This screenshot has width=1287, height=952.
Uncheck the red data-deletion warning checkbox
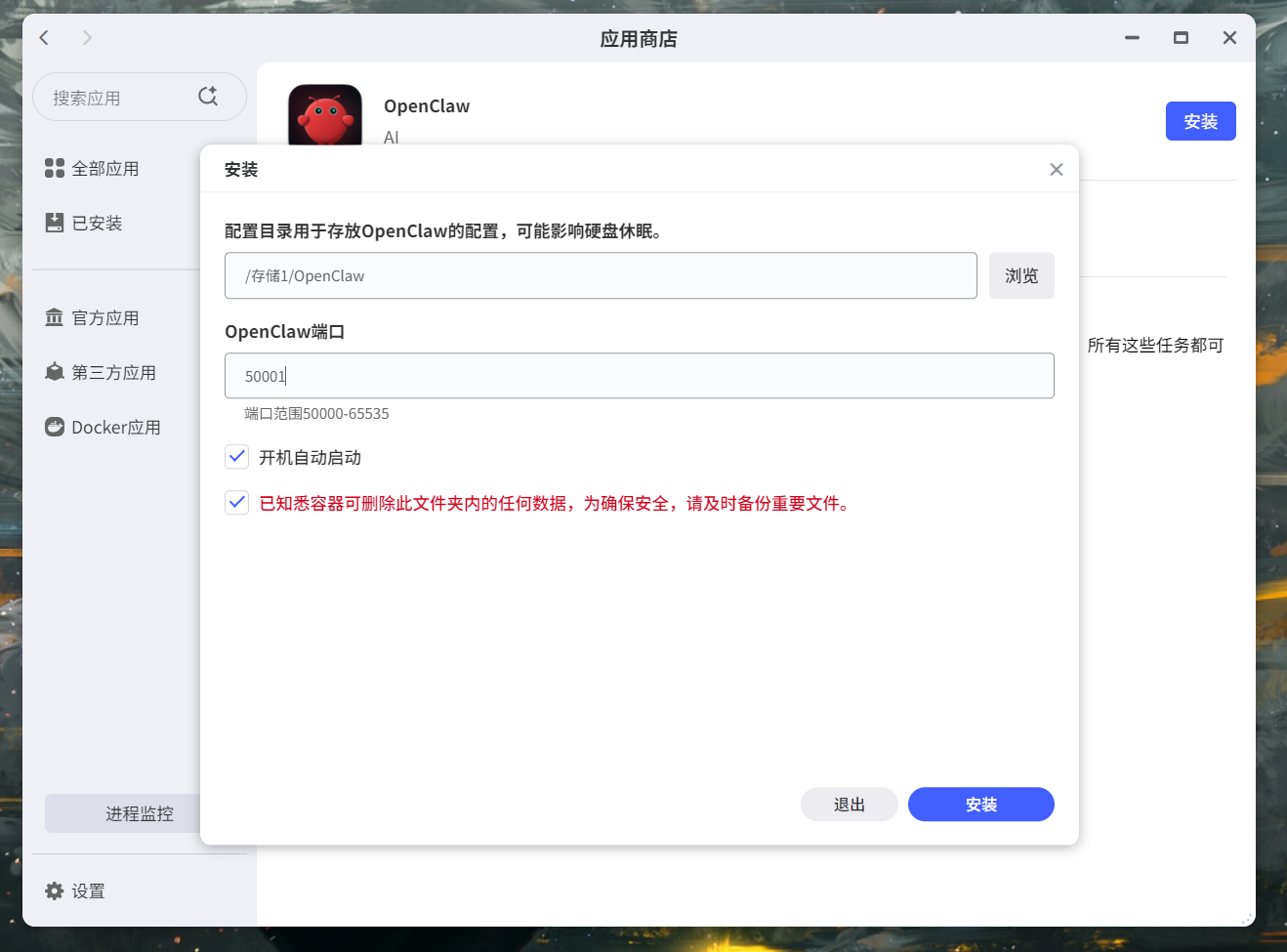[236, 503]
